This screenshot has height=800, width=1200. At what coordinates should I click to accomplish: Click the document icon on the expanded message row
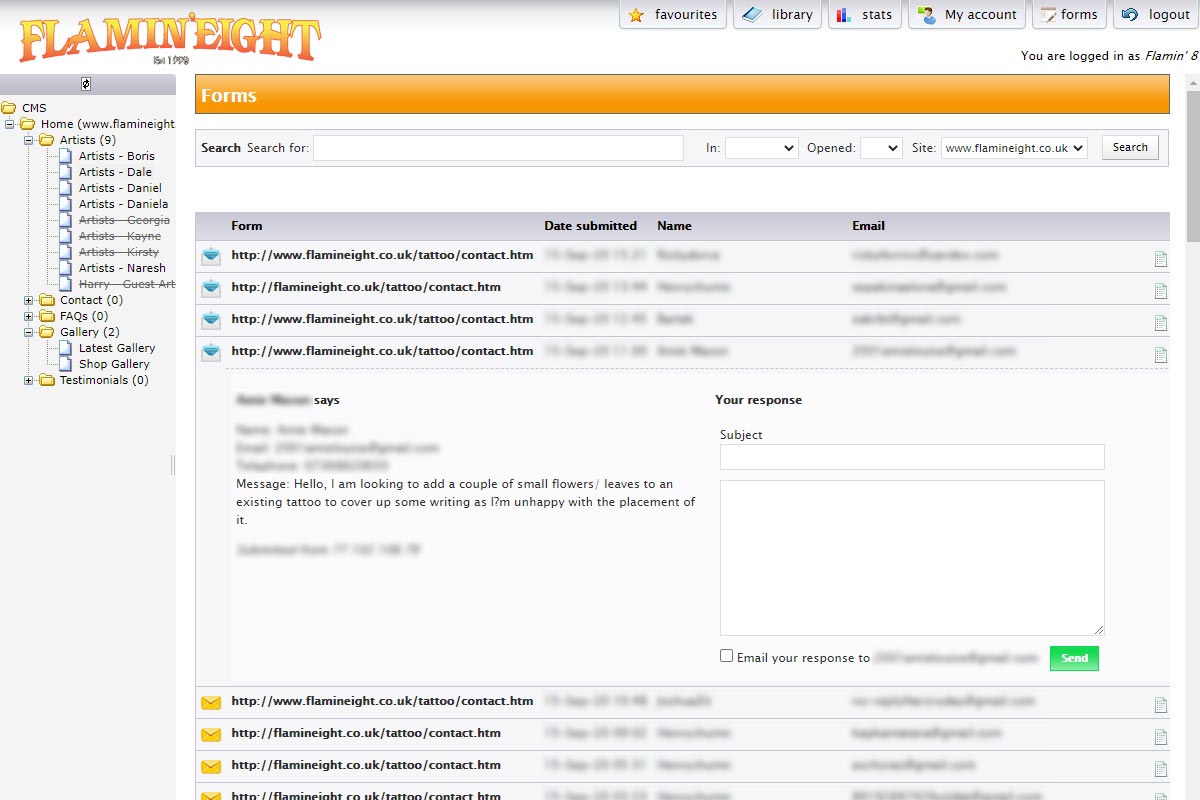click(x=1160, y=355)
